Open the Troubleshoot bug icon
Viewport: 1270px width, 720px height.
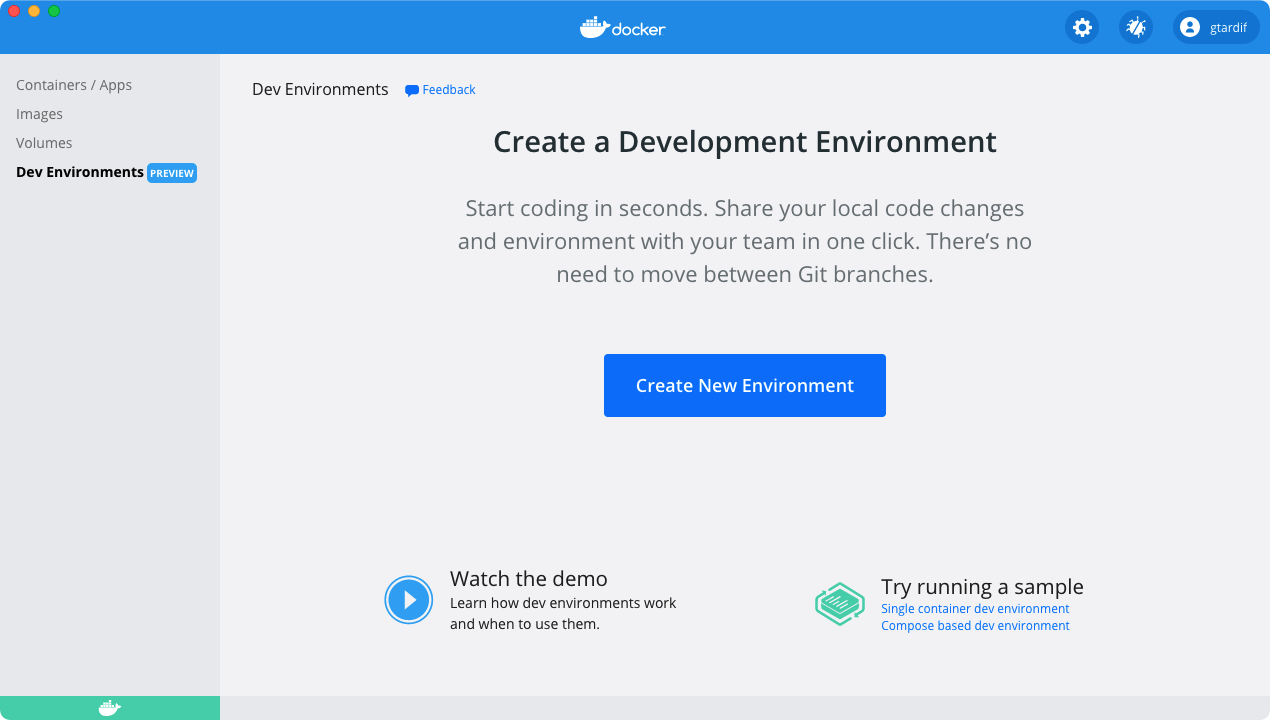(1135, 27)
